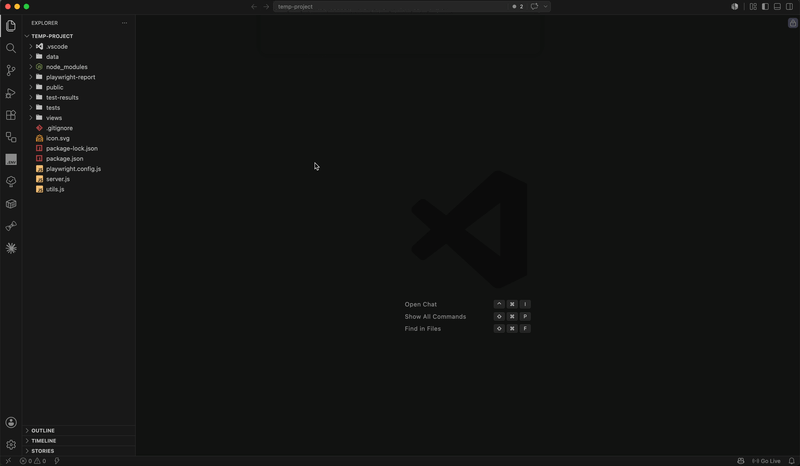The height and width of the screenshot is (466, 800).
Task: Open the cube package icon in activity bar
Action: click(x=11, y=204)
